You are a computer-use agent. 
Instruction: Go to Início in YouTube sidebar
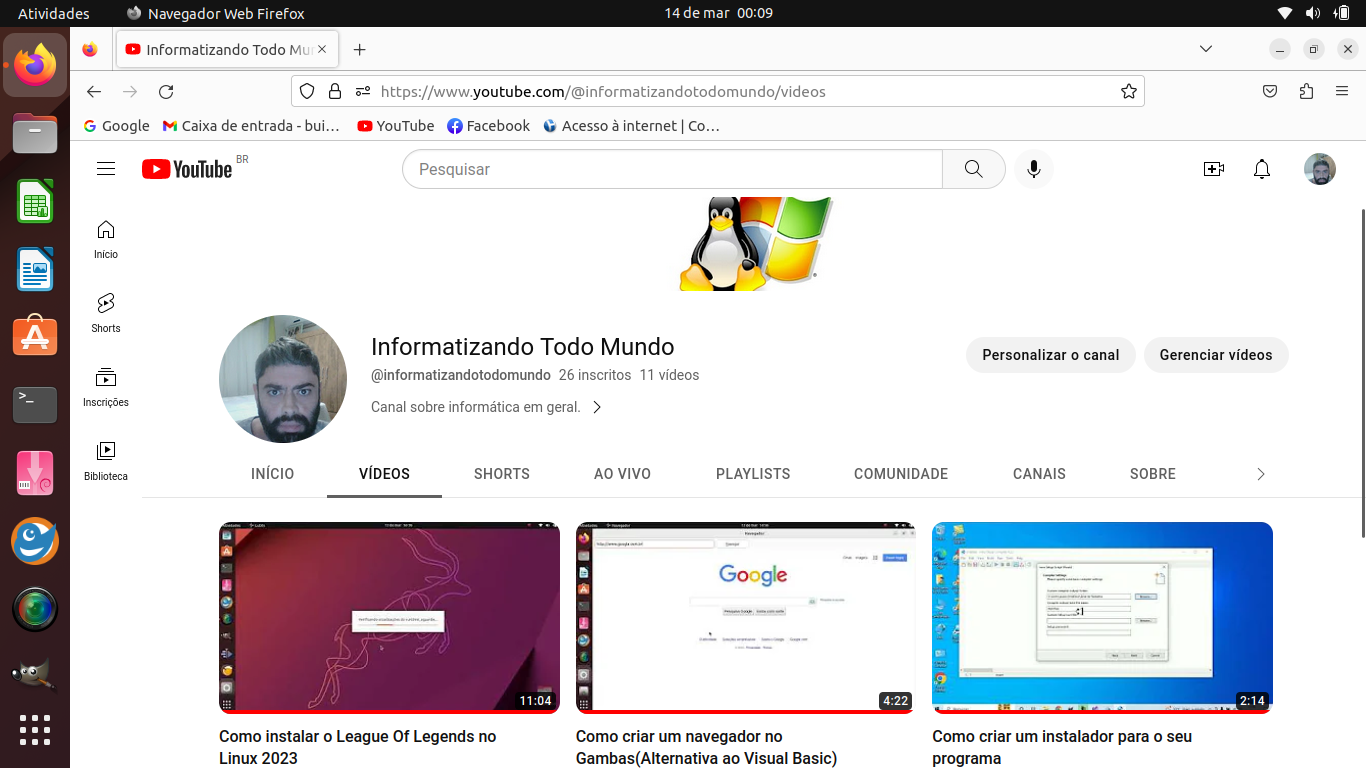click(106, 240)
